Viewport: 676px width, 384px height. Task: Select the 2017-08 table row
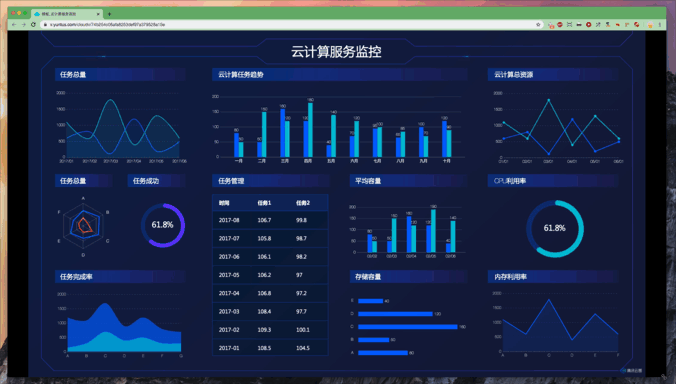270,220
